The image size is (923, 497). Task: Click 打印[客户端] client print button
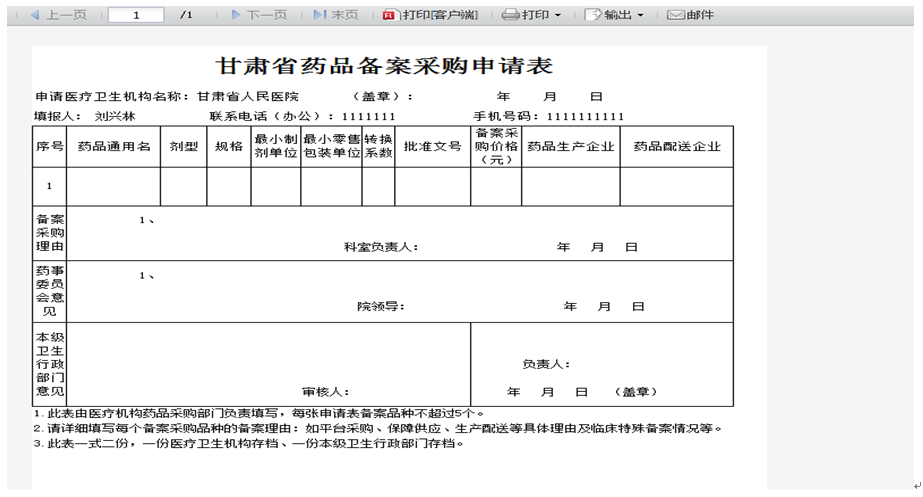(440, 15)
